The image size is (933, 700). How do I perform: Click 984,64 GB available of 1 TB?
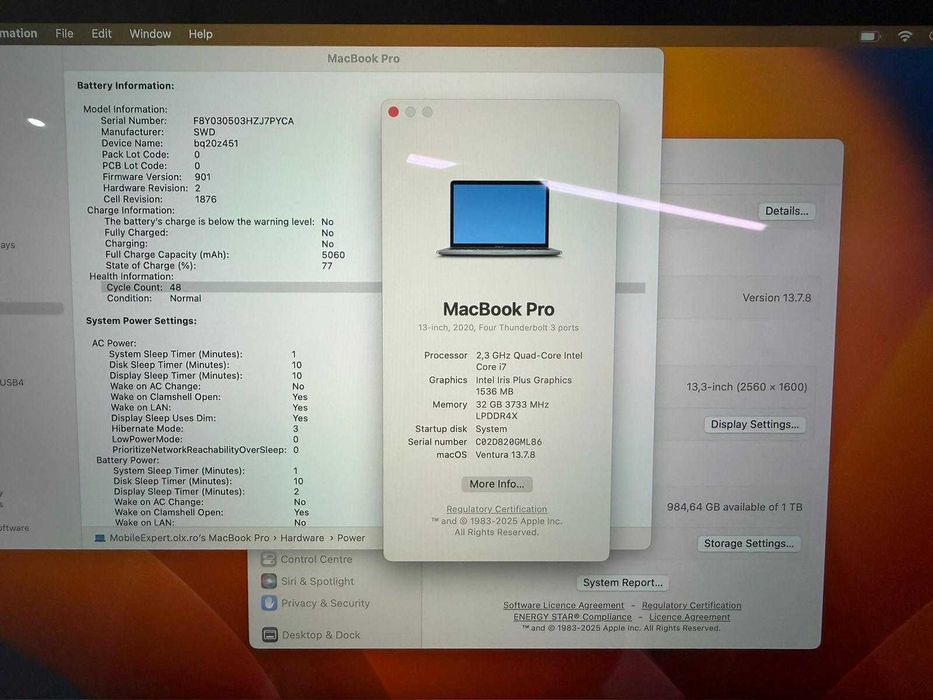tap(734, 507)
